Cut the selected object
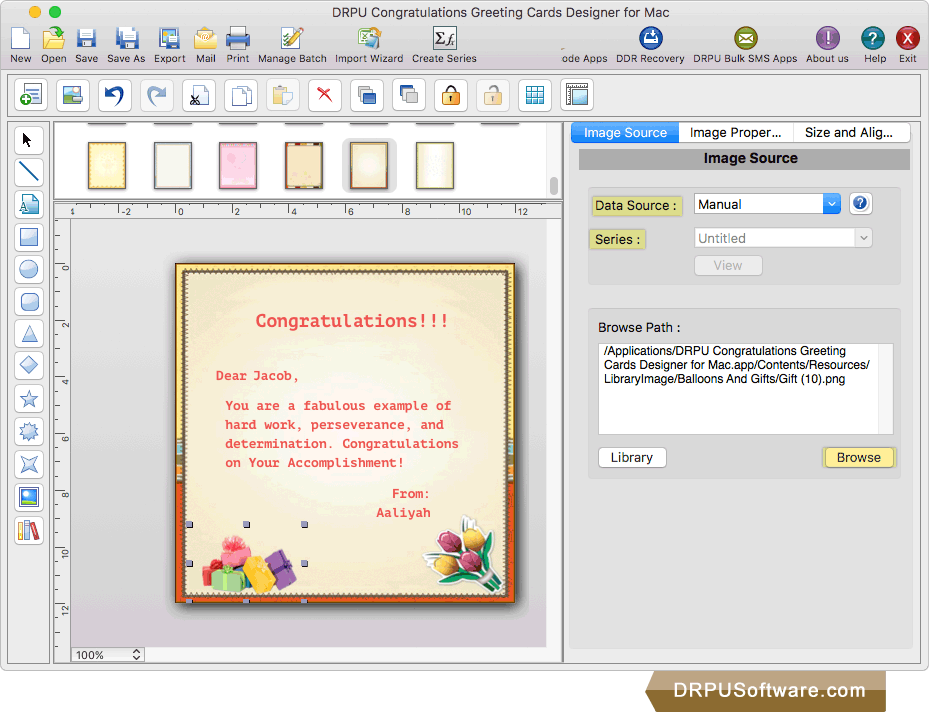This screenshot has width=929, height=712. 199,95
